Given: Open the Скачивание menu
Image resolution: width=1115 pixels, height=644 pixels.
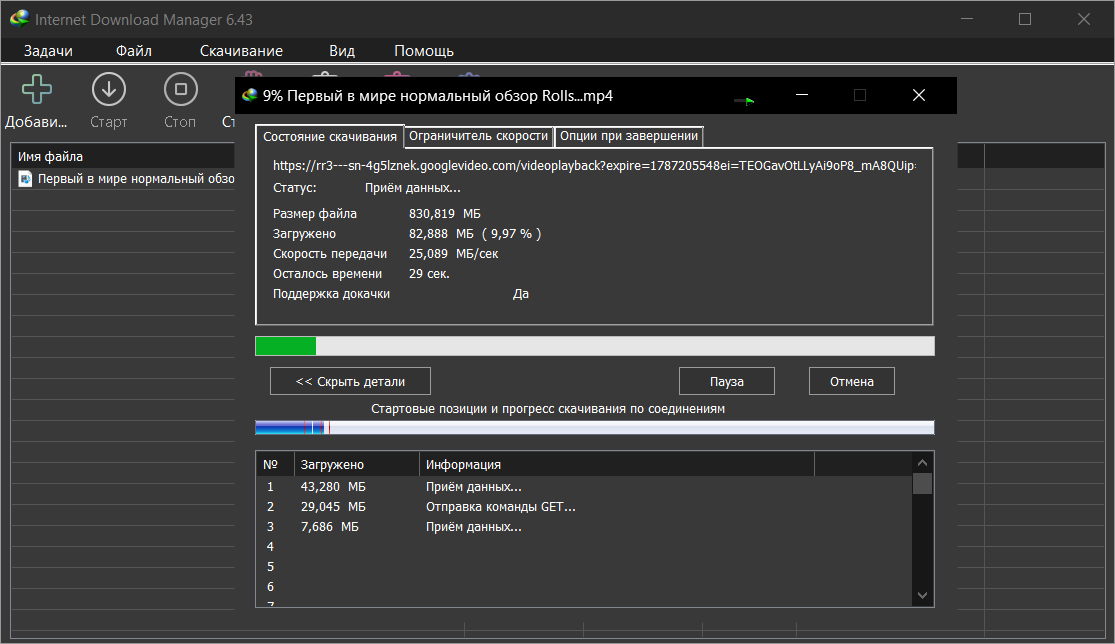Looking at the screenshot, I should [x=241, y=51].
